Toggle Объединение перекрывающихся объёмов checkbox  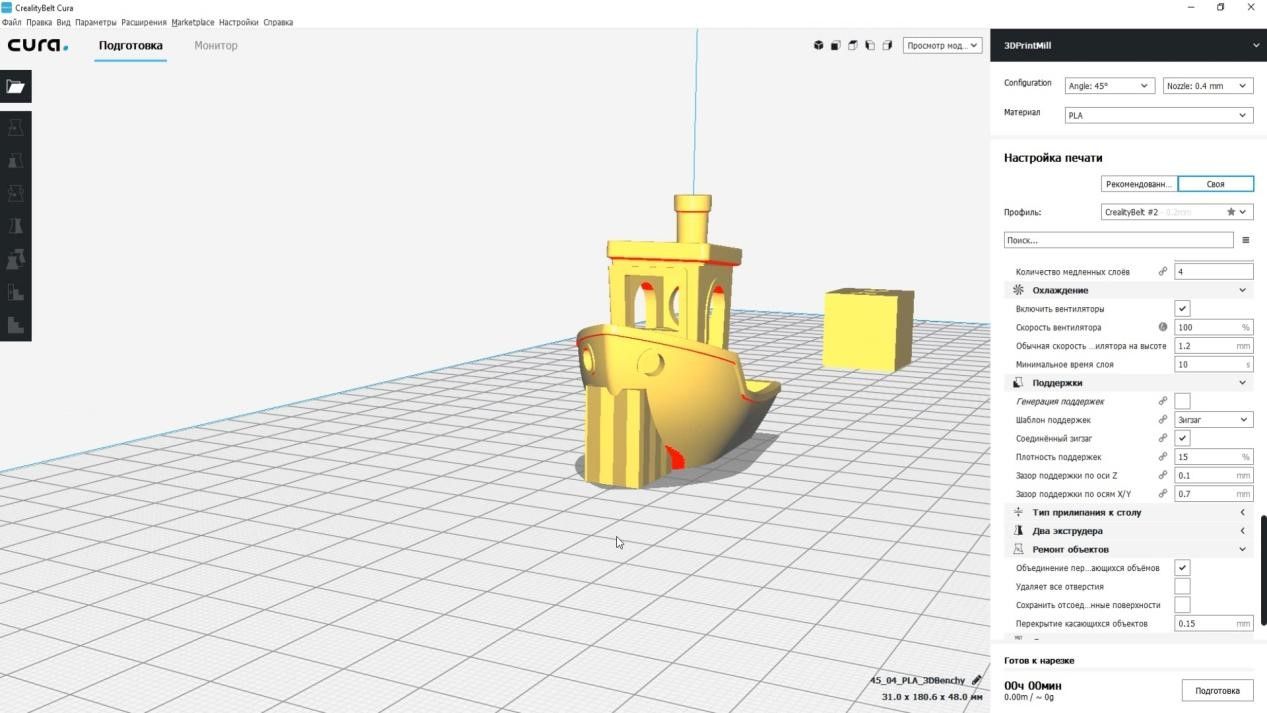point(1182,568)
